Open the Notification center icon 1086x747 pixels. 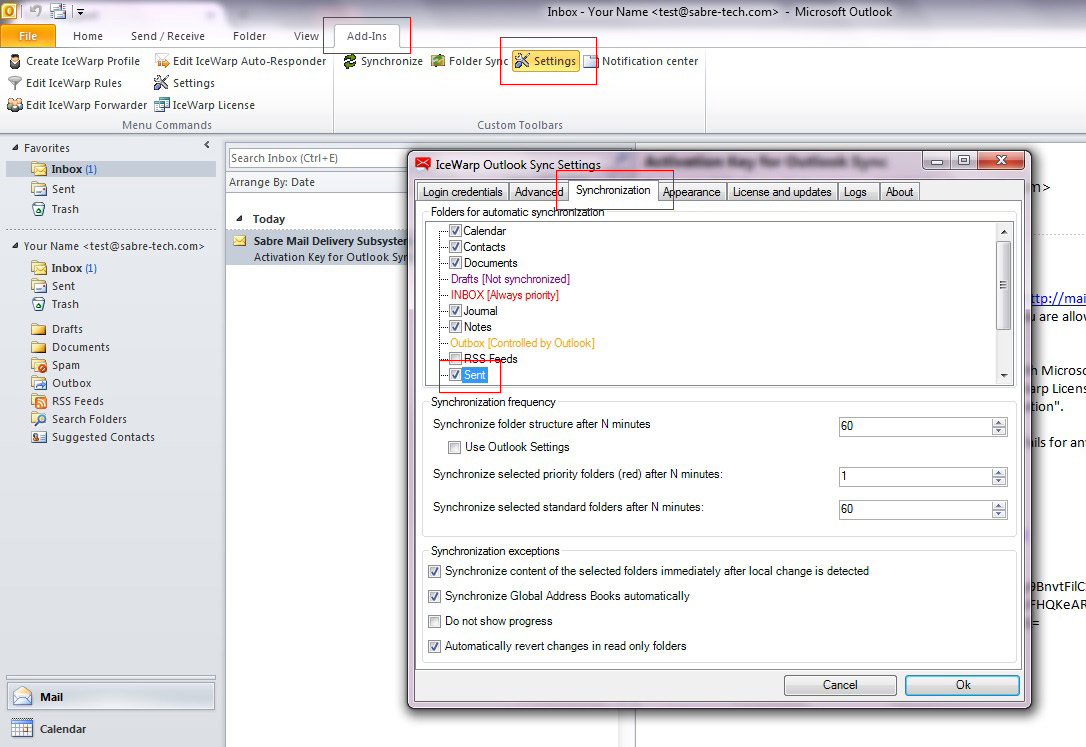(x=590, y=62)
